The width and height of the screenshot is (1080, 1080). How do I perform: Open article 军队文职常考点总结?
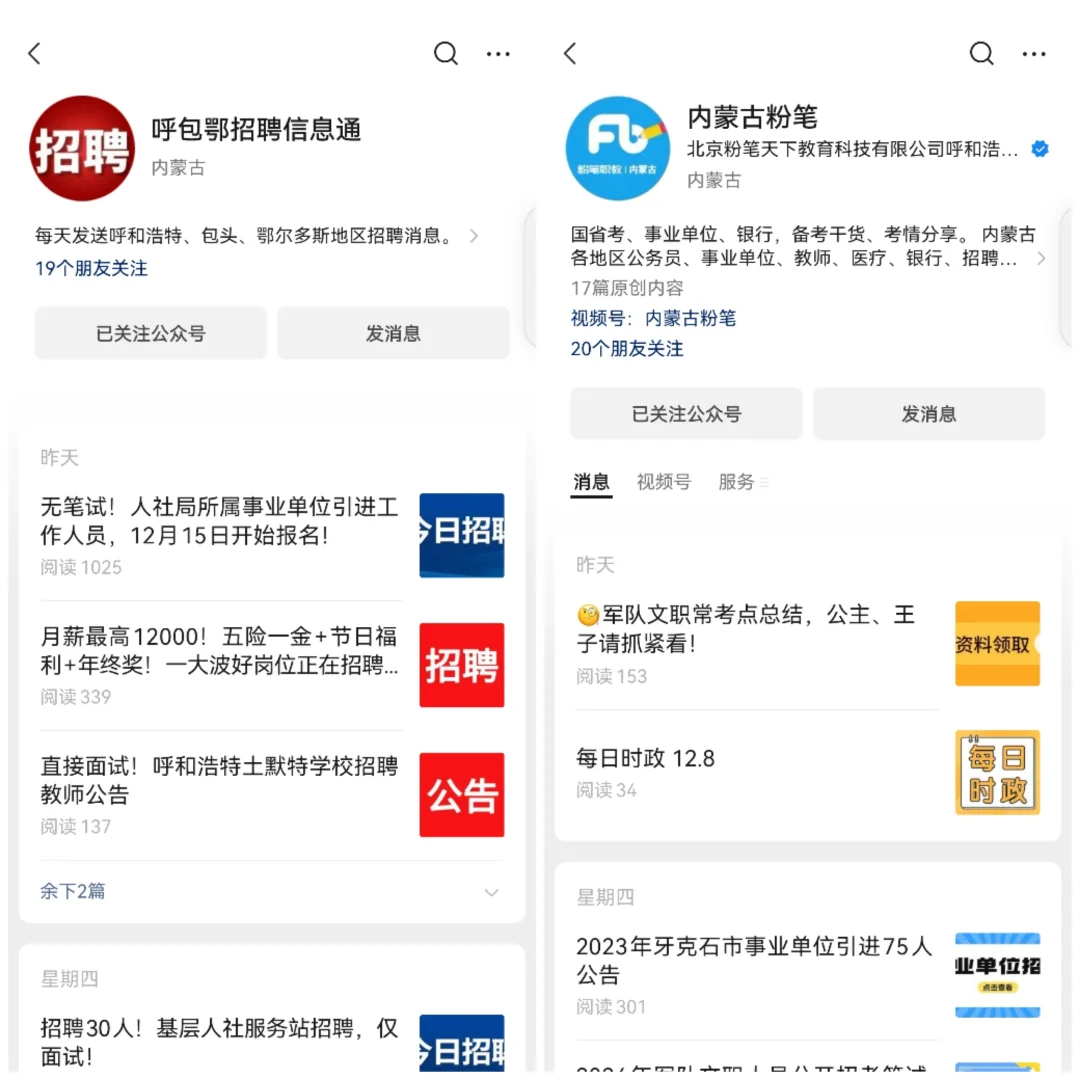coord(747,628)
